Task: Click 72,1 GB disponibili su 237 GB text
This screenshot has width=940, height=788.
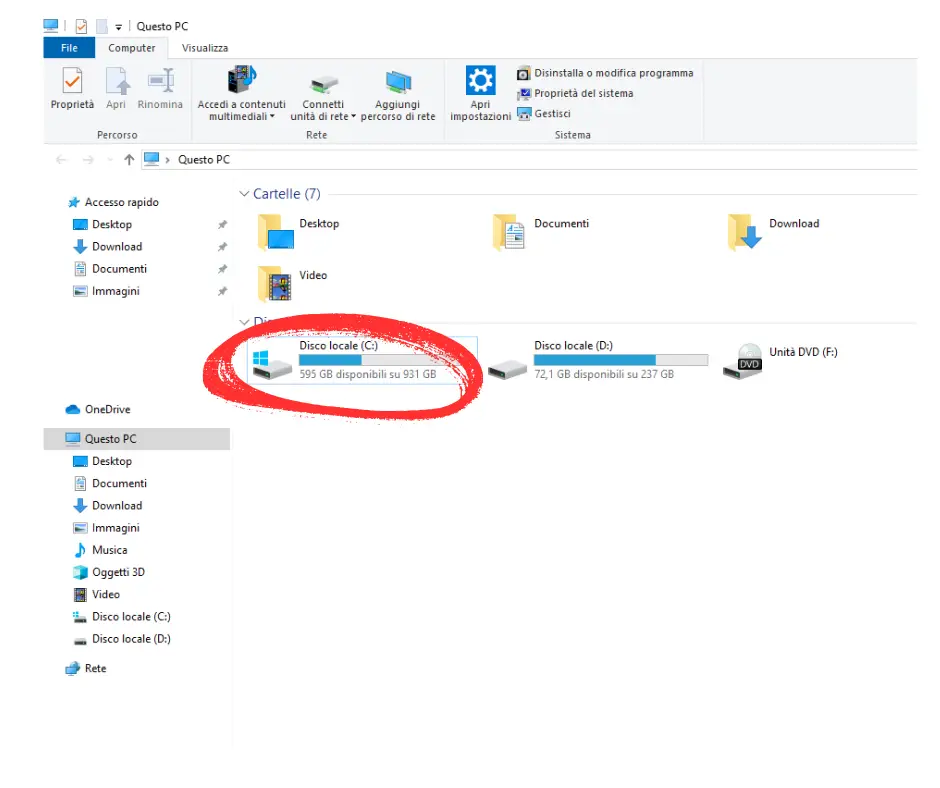Action: point(604,374)
